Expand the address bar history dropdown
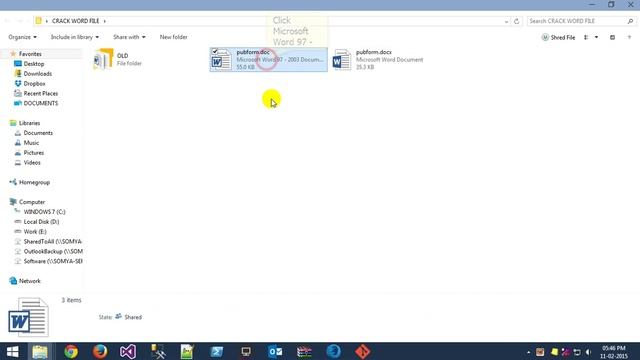 coord(506,21)
